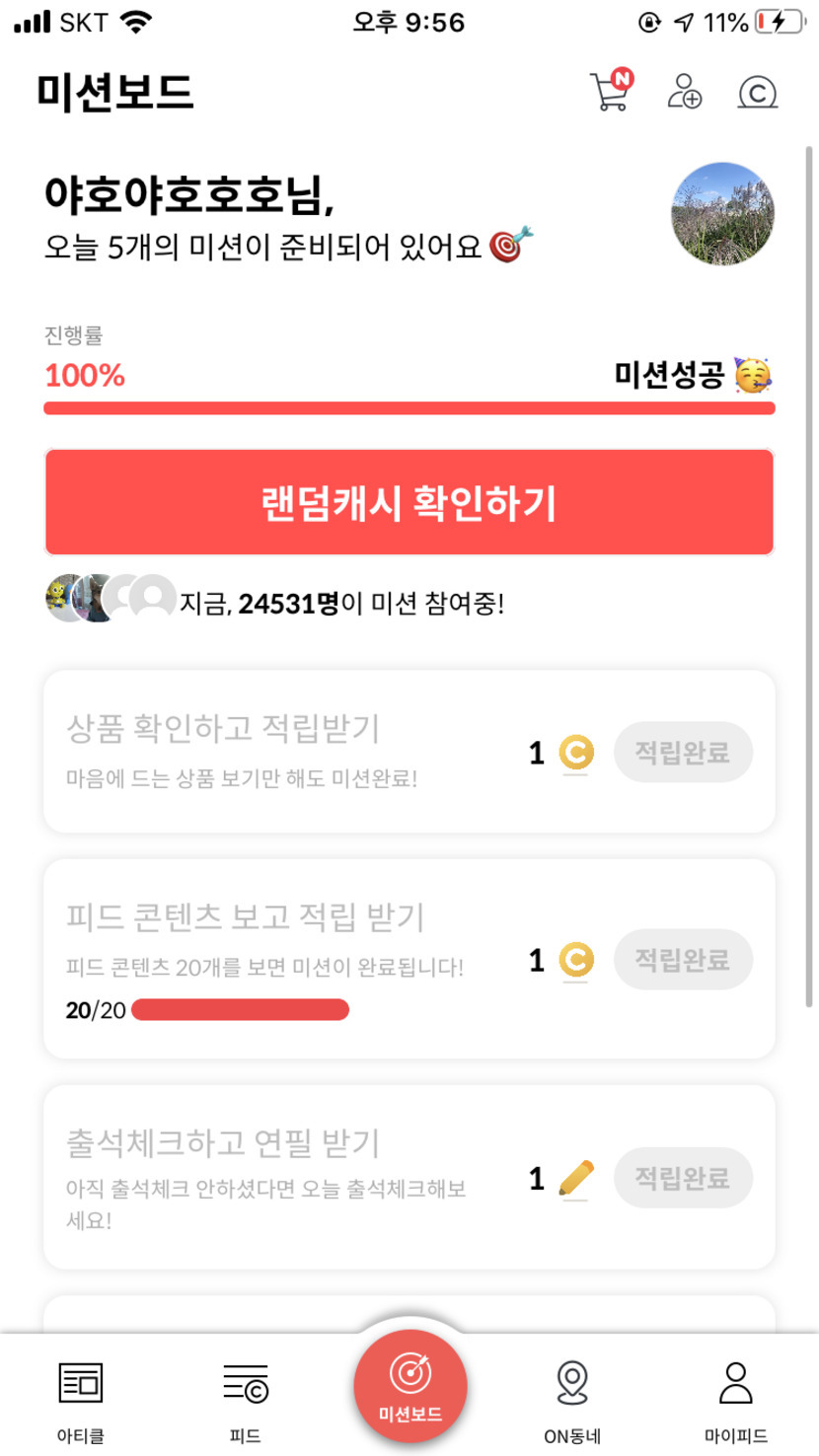Tap the participant avatars group
The height and width of the screenshot is (1456, 819).
coord(111,598)
